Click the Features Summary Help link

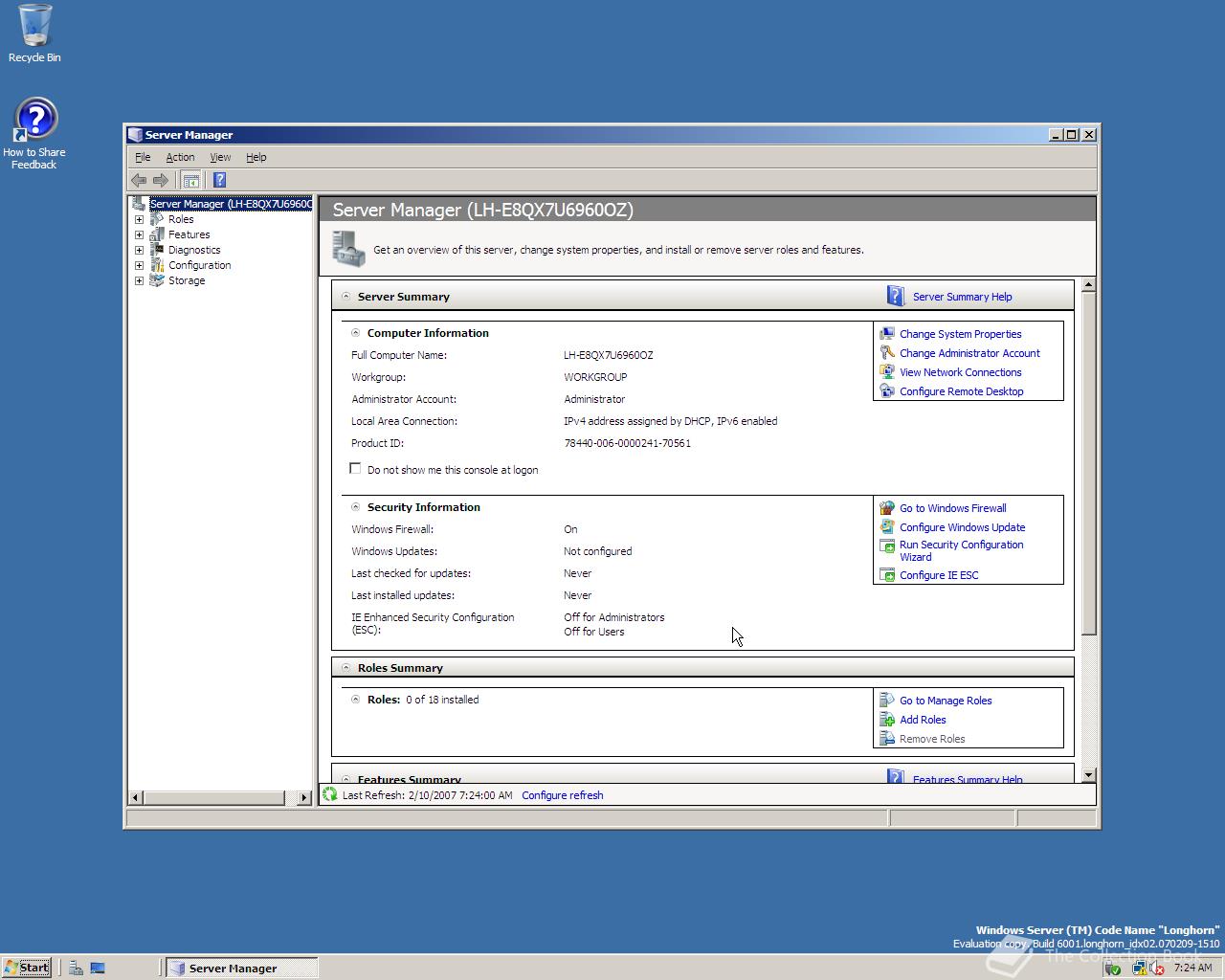tap(968, 779)
